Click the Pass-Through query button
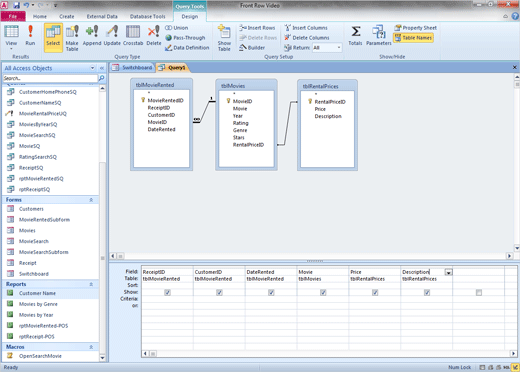The image size is (520, 372). (185, 38)
